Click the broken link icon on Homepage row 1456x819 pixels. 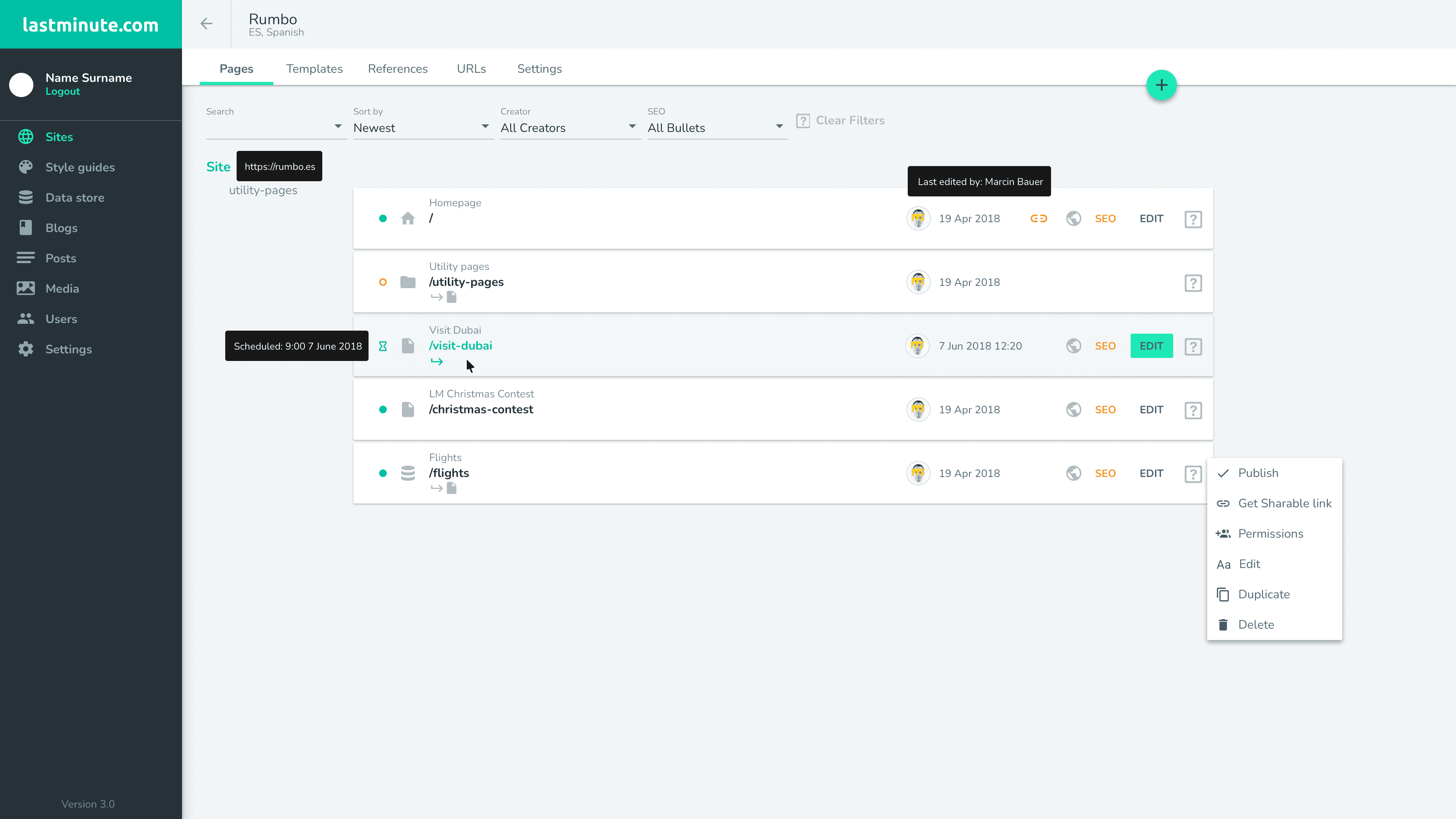tap(1038, 219)
